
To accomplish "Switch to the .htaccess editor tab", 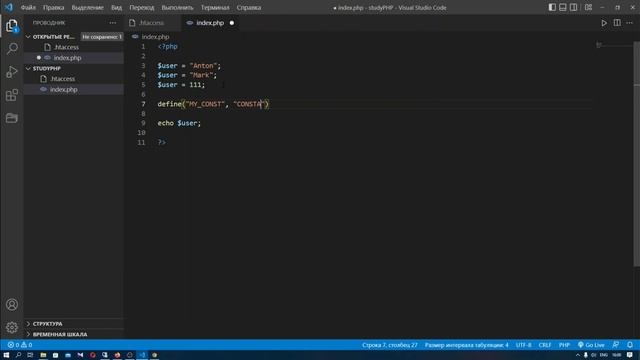I will coord(152,23).
